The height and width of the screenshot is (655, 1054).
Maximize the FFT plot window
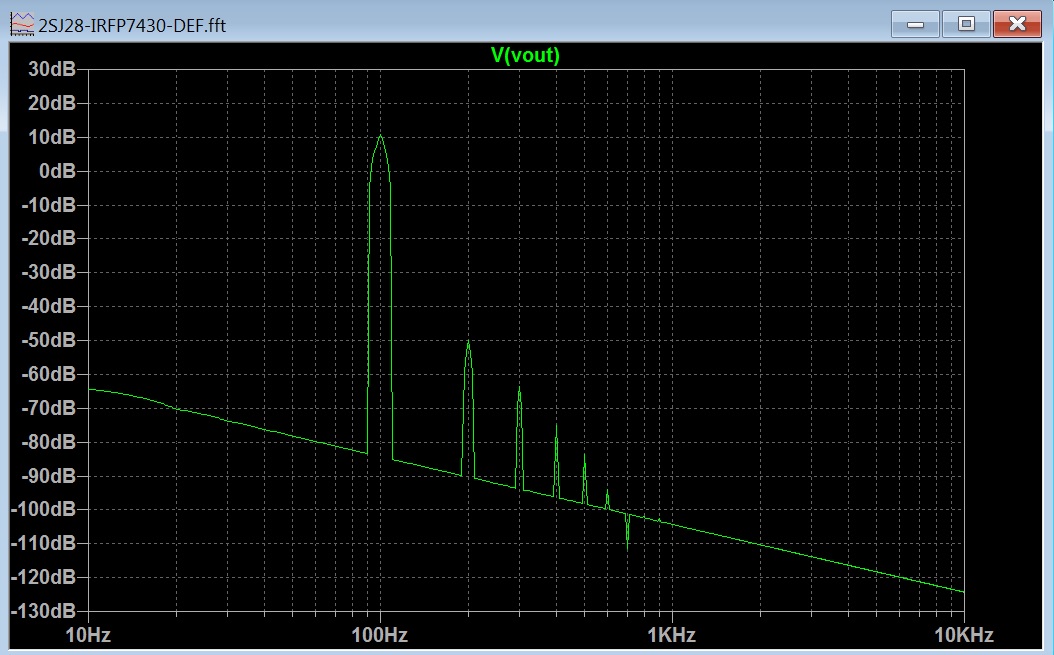point(966,25)
